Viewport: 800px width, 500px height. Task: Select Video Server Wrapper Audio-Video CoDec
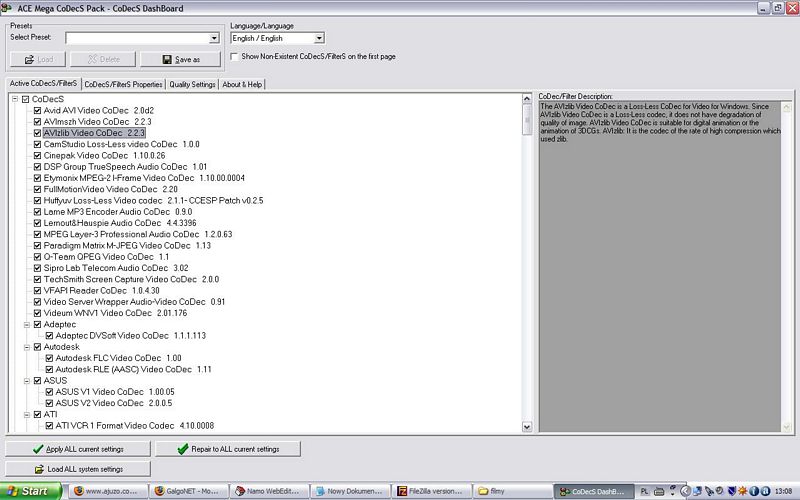(134, 302)
